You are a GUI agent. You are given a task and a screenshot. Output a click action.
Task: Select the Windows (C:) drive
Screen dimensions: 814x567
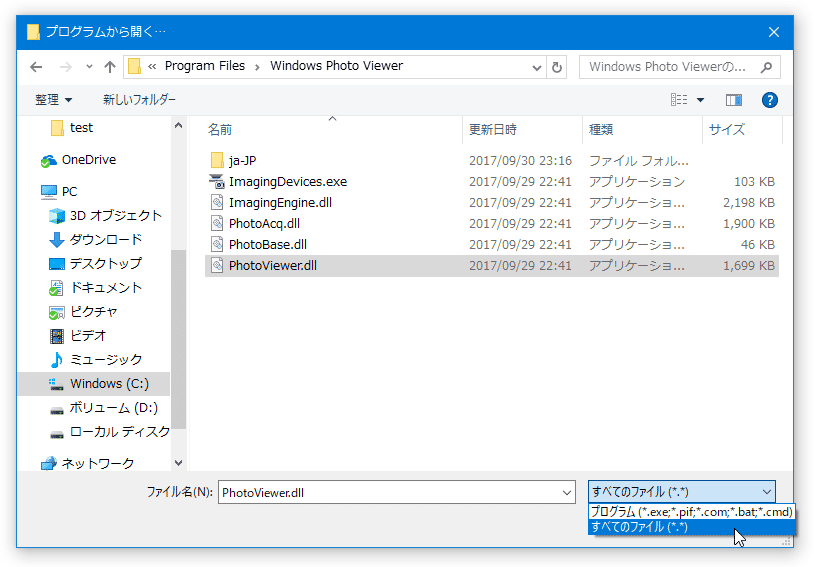tap(94, 384)
